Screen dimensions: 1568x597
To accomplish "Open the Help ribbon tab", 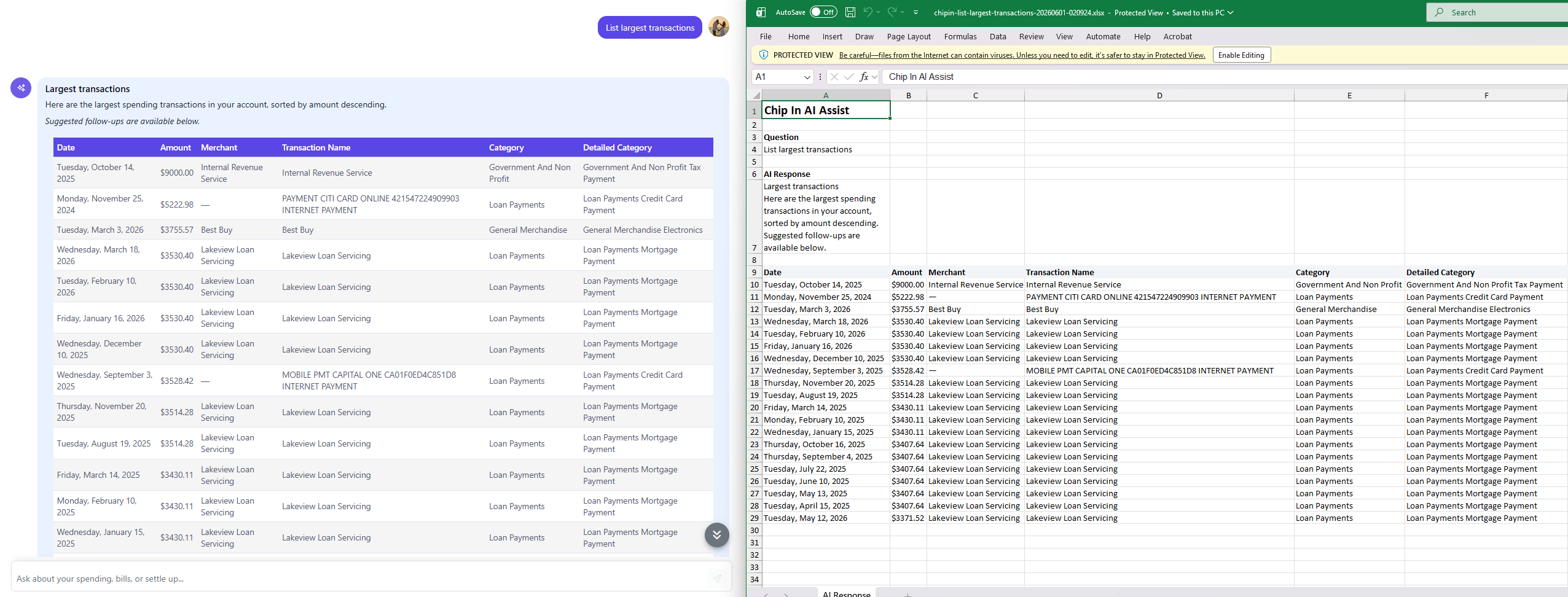I will click(x=1142, y=36).
